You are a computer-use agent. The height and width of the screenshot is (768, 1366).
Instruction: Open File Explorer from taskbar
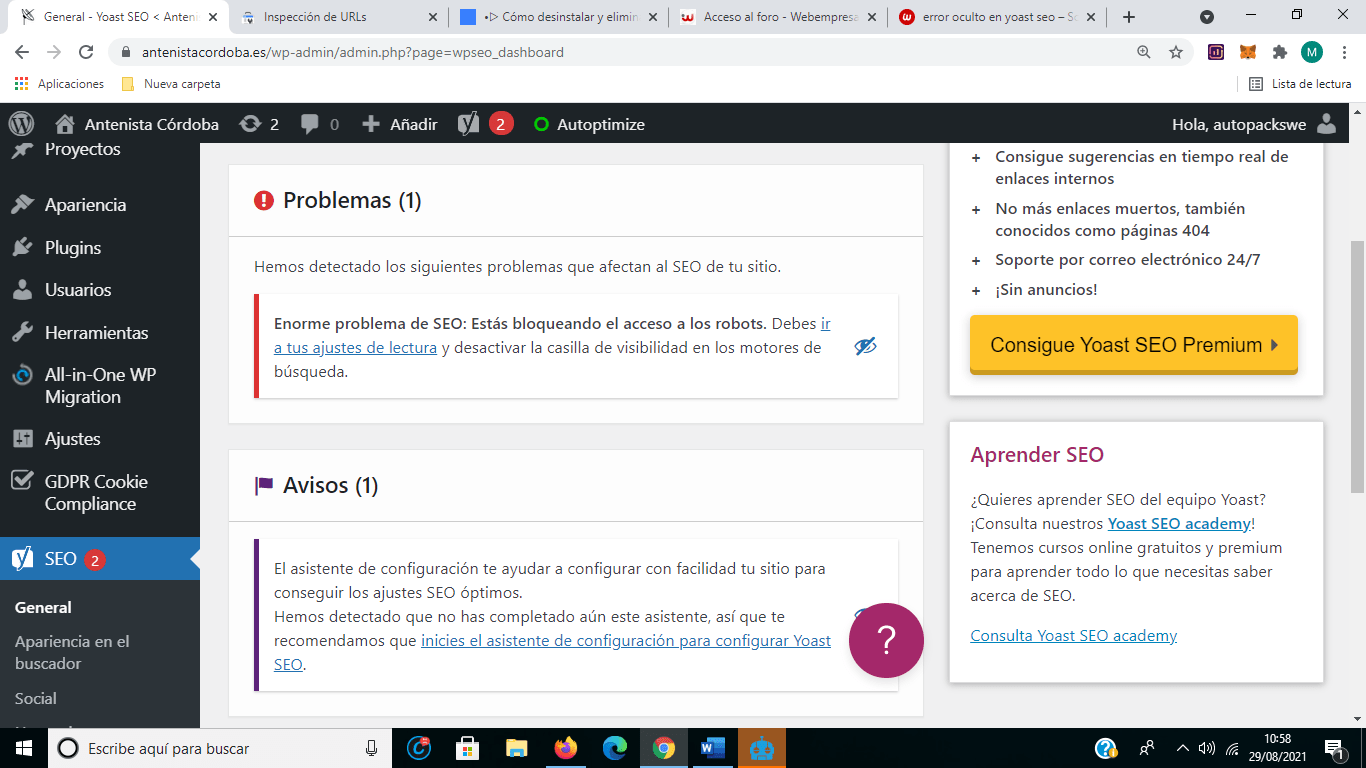(516, 748)
